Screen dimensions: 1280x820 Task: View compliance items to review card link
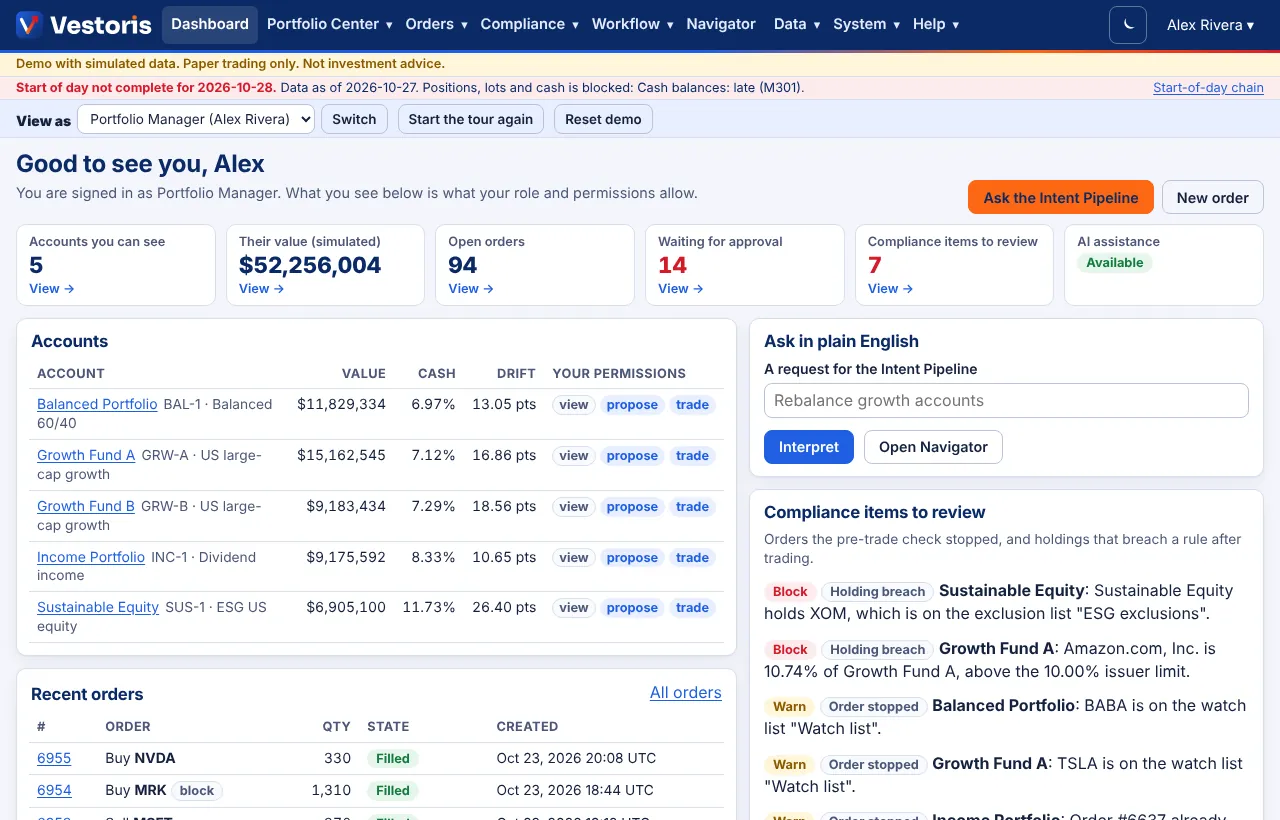891,288
